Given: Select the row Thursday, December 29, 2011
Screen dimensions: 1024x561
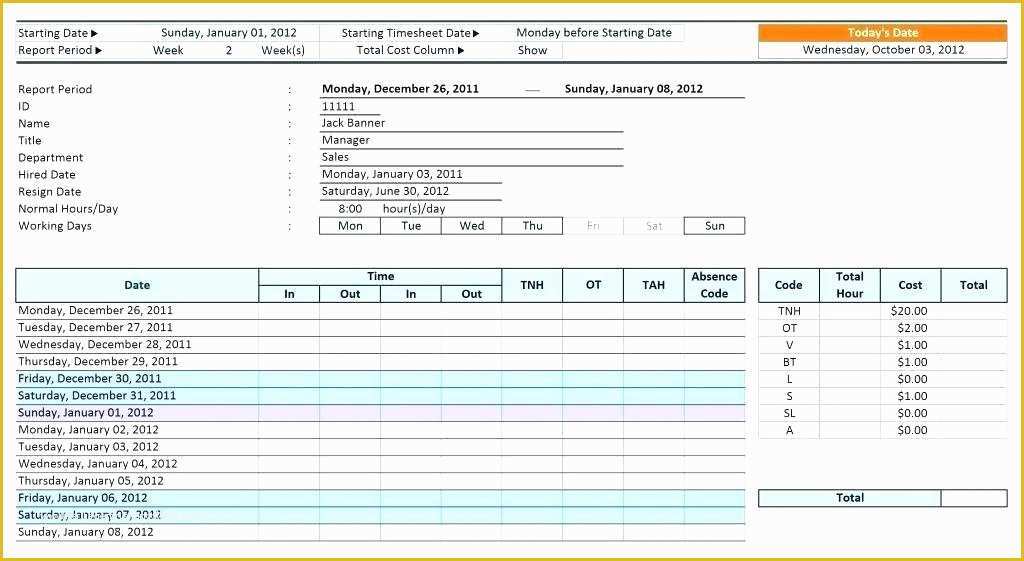Looking at the screenshot, I should tap(381, 362).
